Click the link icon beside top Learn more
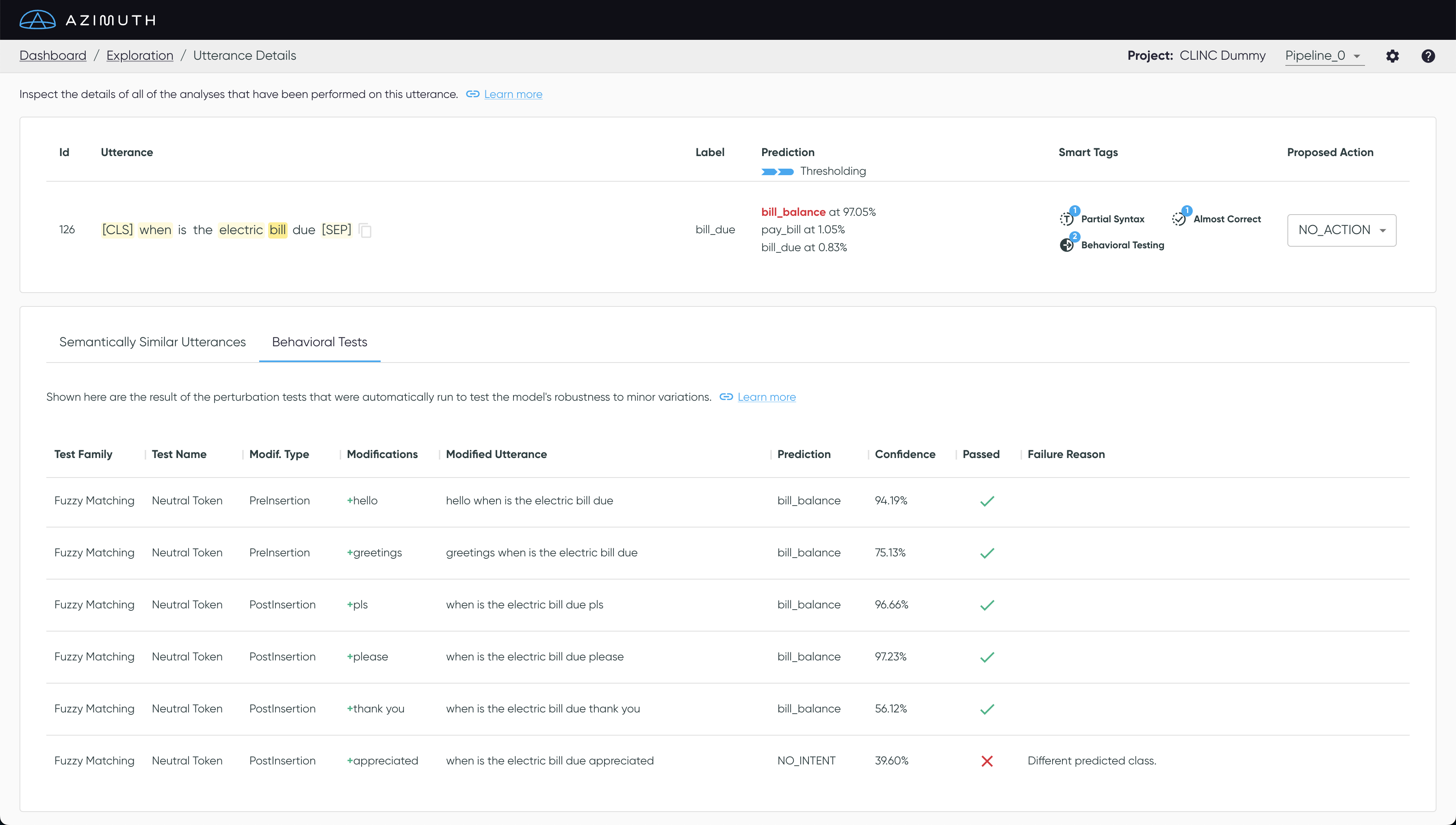1456x825 pixels. pos(473,94)
